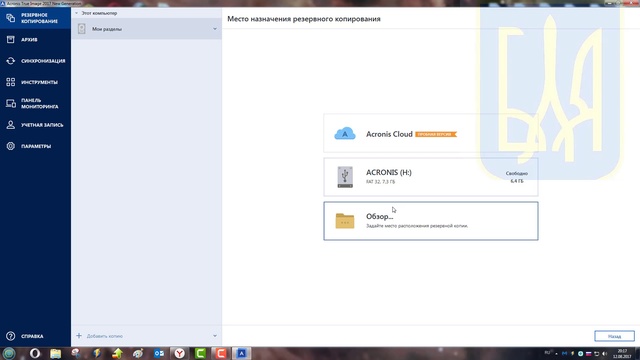
Task: Open the dropdown arrow beside Добавить копию
Action: click(x=215, y=336)
